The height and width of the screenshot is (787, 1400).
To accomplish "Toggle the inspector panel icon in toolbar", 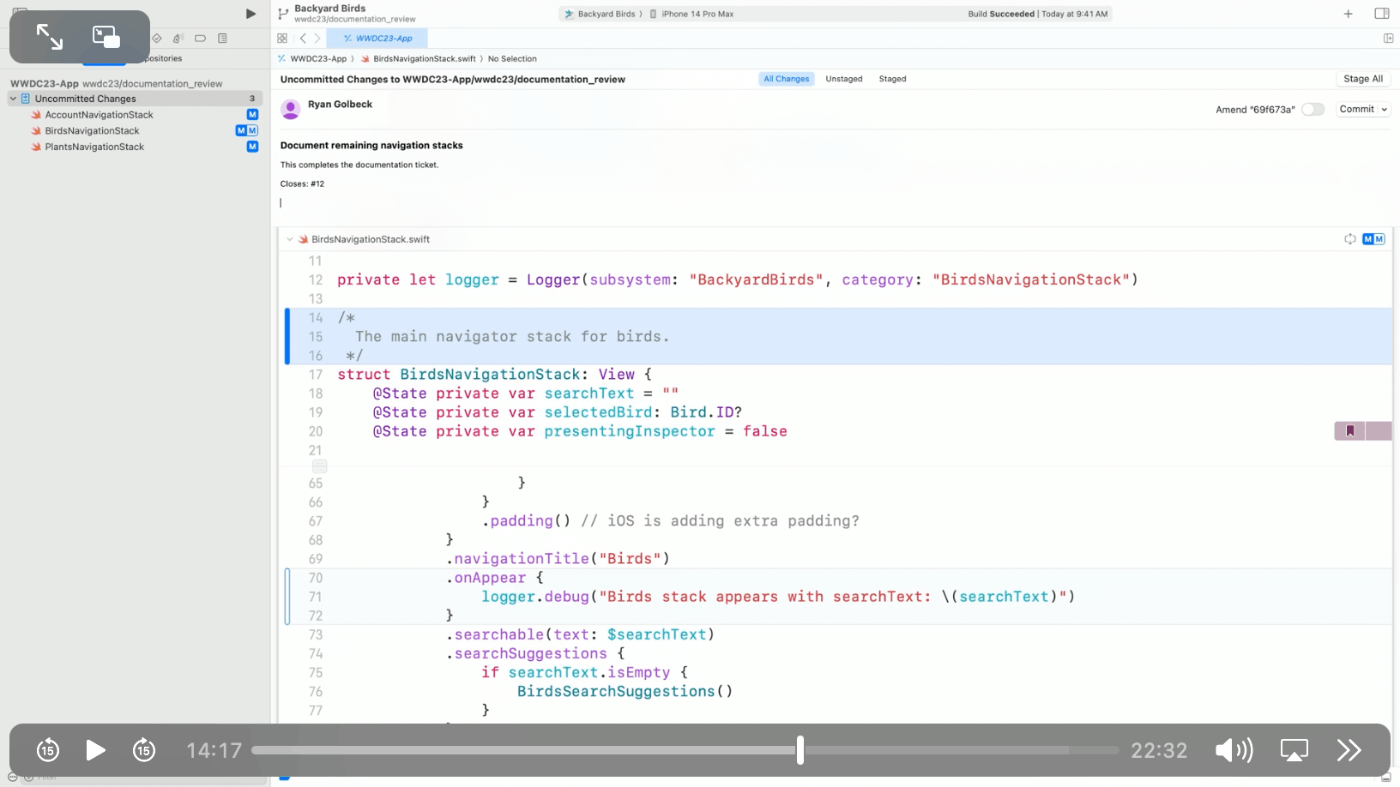I will click(1382, 14).
